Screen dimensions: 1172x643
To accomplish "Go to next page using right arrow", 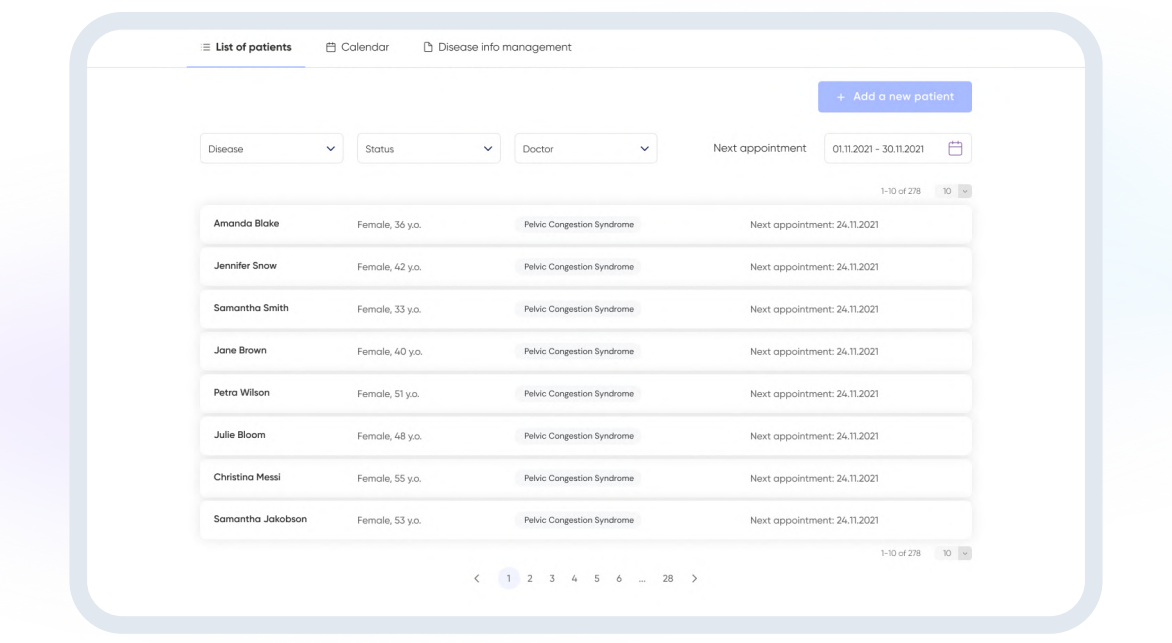I will [x=695, y=578].
